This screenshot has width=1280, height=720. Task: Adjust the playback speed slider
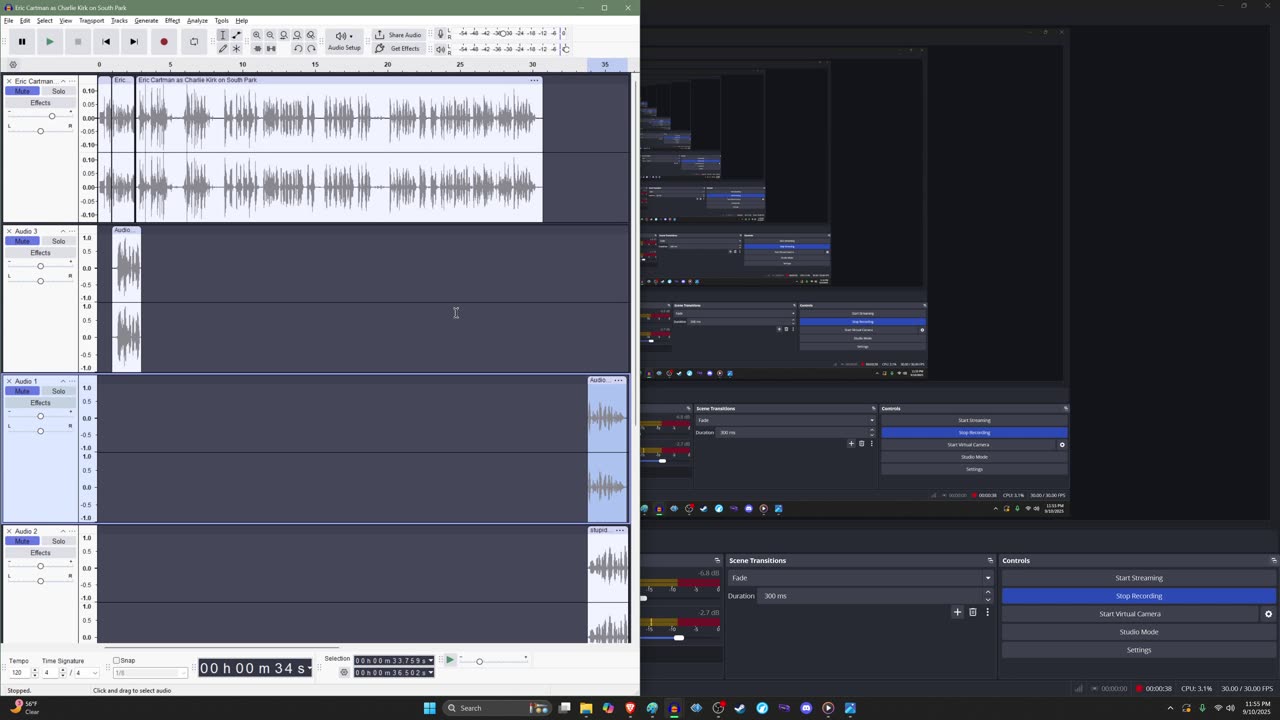tap(492, 661)
